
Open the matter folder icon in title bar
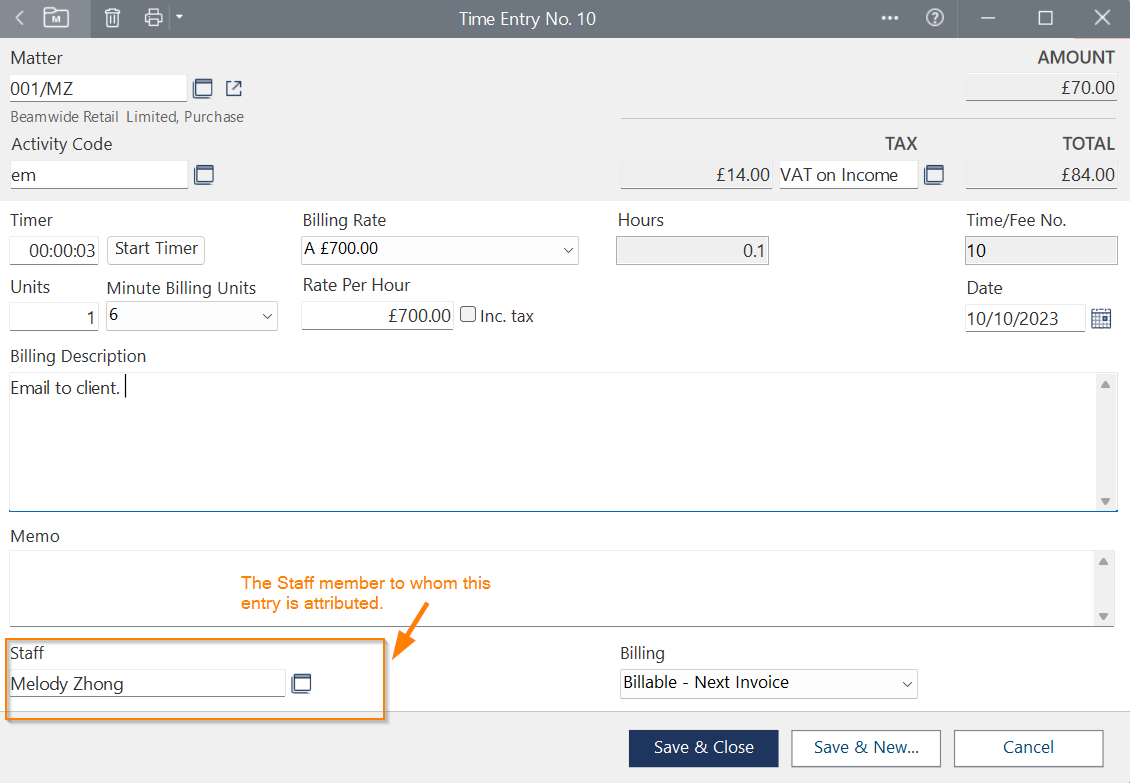click(x=56, y=18)
